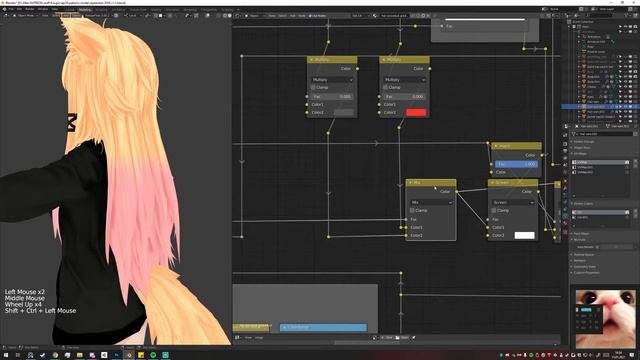Switch to the UV Editing workspace tab
This screenshot has width=640, height=360.
coord(118,9)
